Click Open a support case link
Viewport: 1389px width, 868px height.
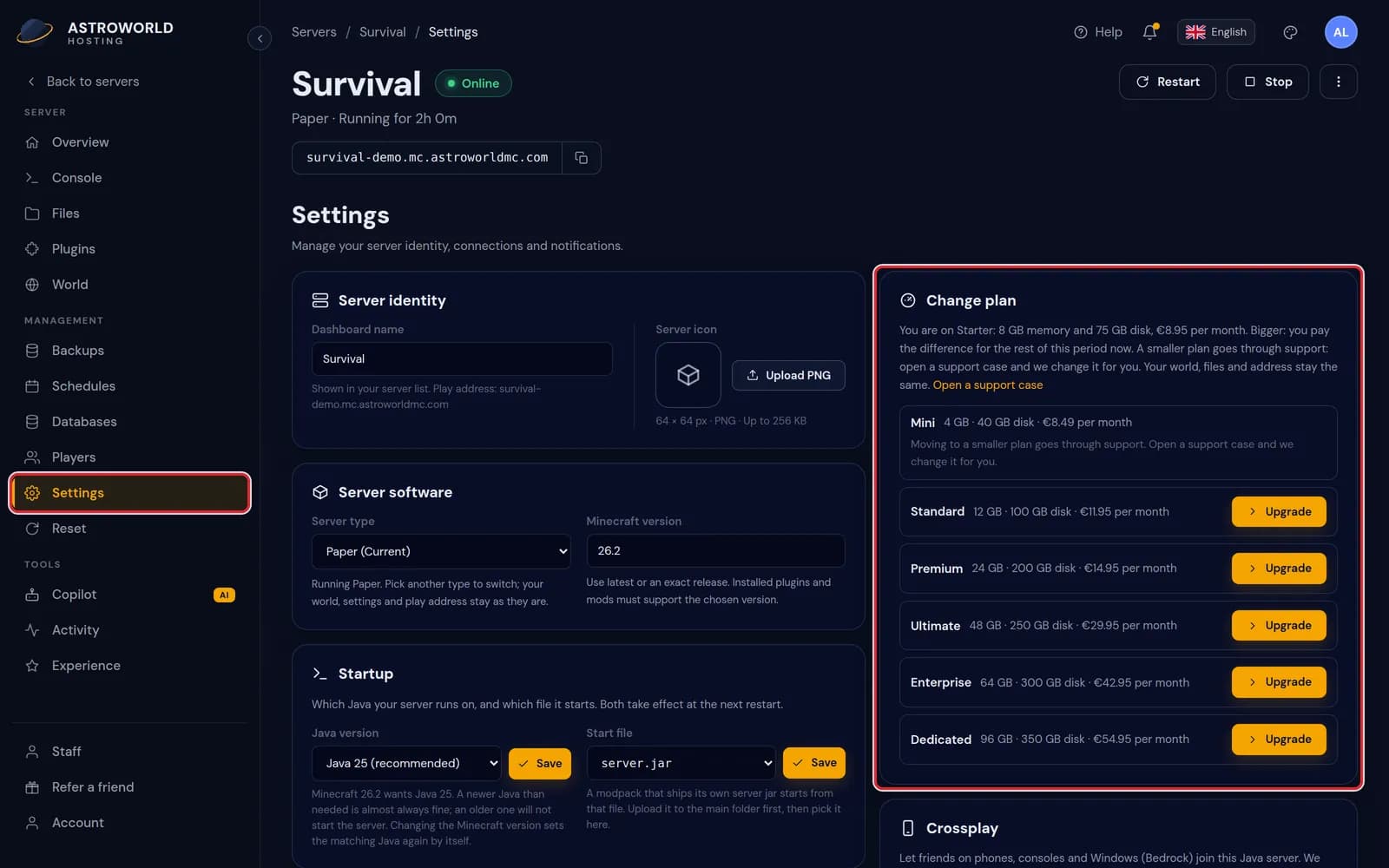pos(988,385)
